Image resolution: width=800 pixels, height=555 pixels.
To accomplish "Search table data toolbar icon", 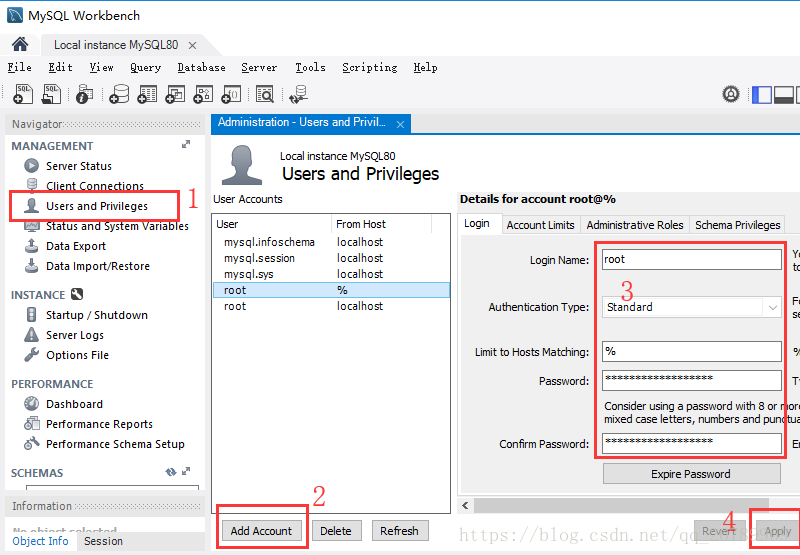I will pos(265,94).
